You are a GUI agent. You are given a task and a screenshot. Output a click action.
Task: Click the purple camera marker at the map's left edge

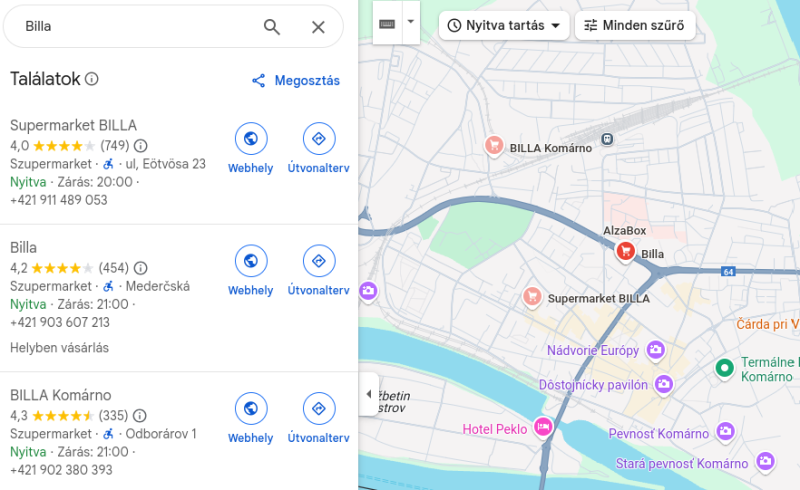pos(368,291)
